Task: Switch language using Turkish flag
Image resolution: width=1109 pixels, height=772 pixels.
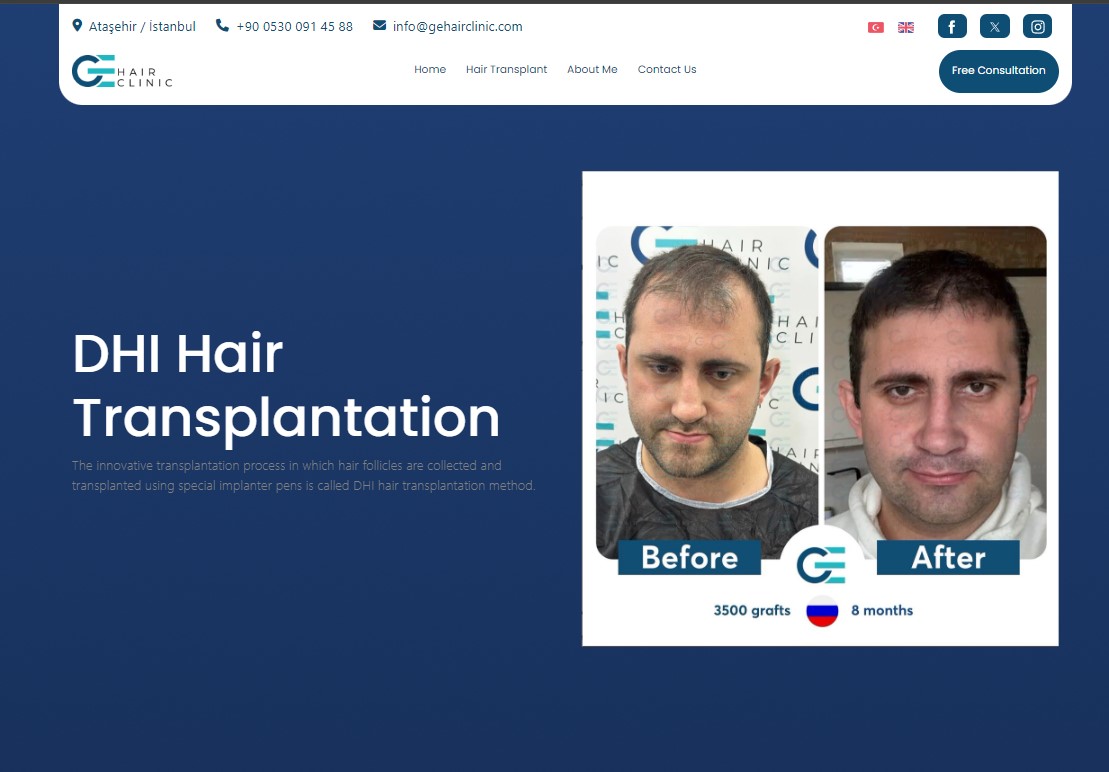Action: click(876, 27)
